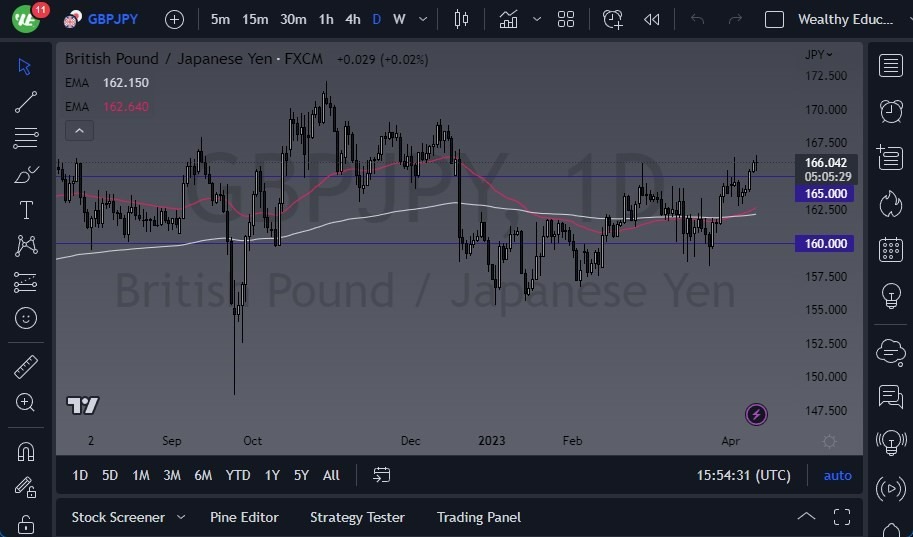The height and width of the screenshot is (537, 913).
Task: Select the brush drawing tool
Action: (x=26, y=174)
